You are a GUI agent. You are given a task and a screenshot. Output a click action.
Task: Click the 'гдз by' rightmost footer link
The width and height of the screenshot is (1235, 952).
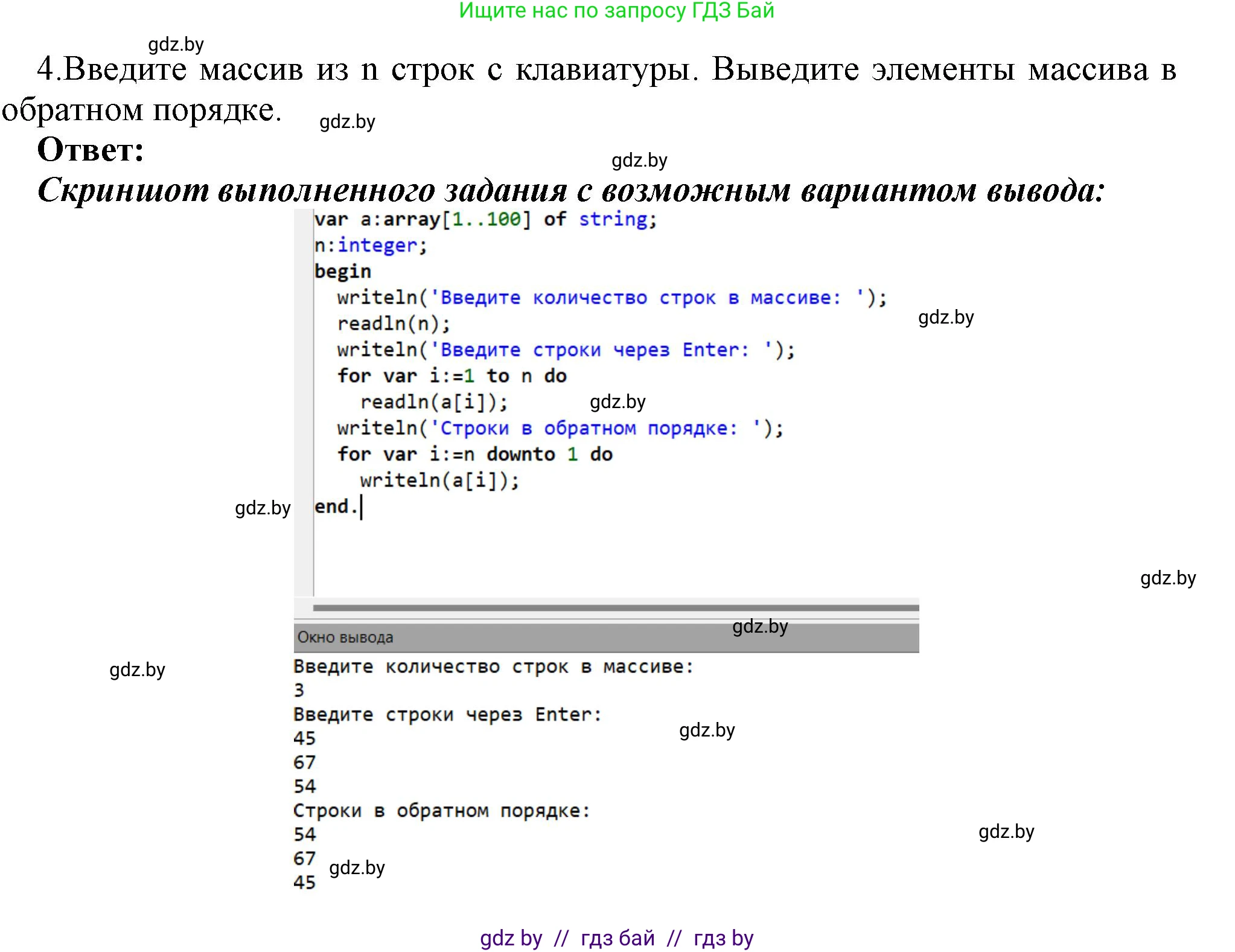point(722,937)
